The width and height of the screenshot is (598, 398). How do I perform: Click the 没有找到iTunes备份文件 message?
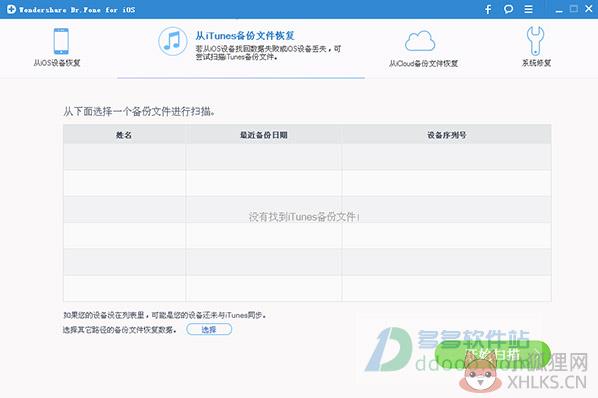click(x=304, y=217)
